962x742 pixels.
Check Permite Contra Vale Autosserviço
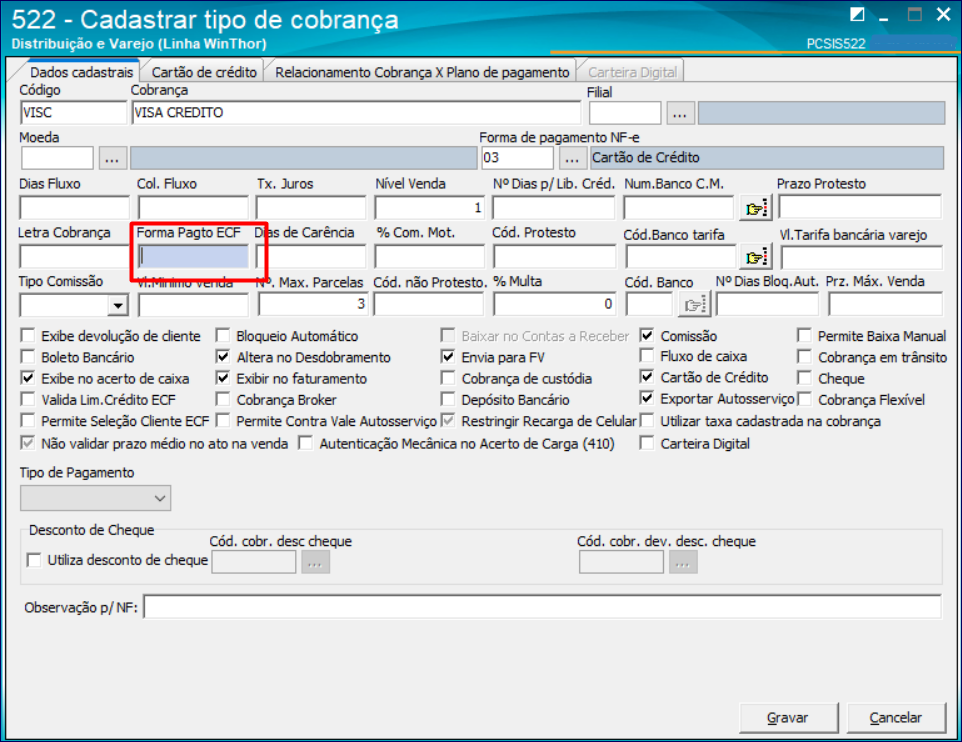[x=223, y=421]
